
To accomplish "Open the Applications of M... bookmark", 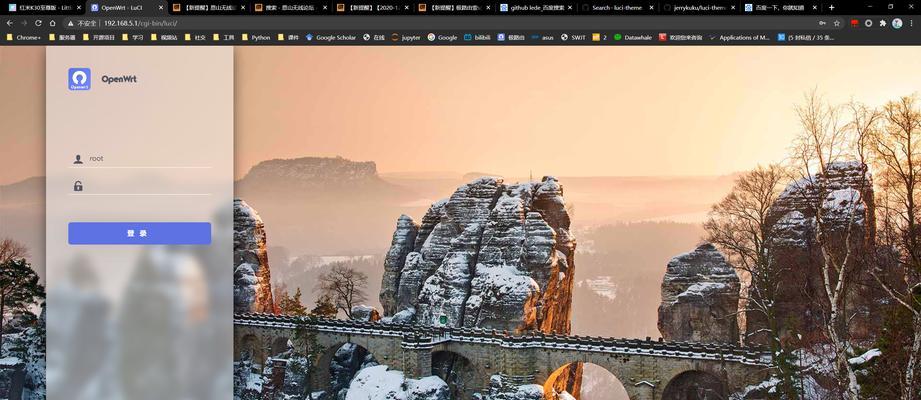I will (x=739, y=37).
